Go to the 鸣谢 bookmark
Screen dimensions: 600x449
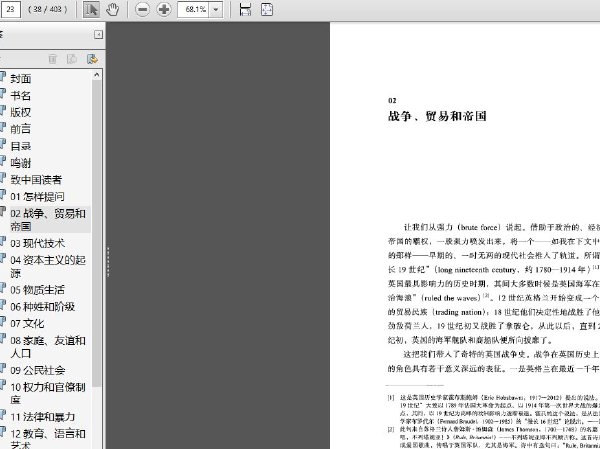(21, 163)
